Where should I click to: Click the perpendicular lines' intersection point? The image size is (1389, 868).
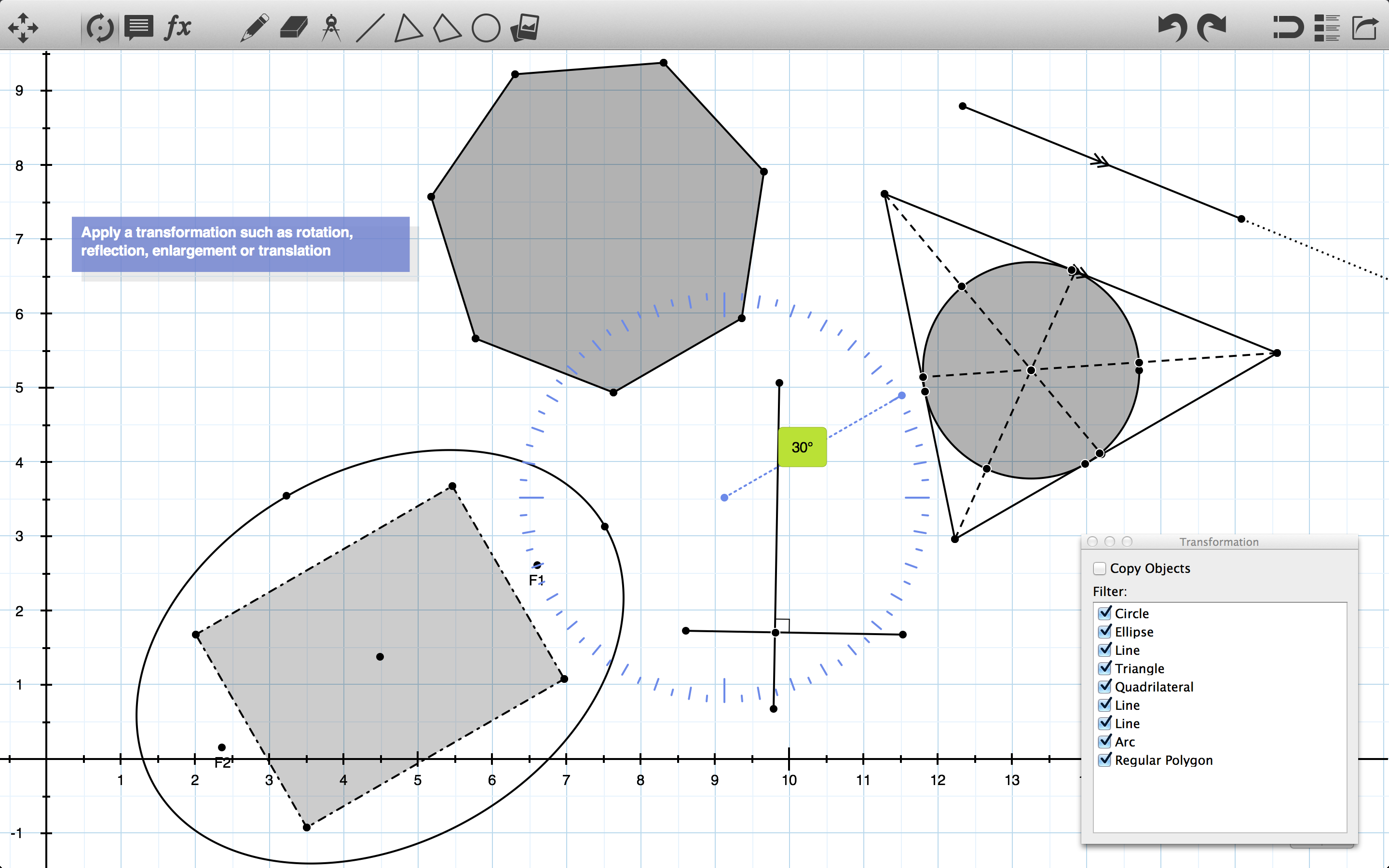point(775,633)
